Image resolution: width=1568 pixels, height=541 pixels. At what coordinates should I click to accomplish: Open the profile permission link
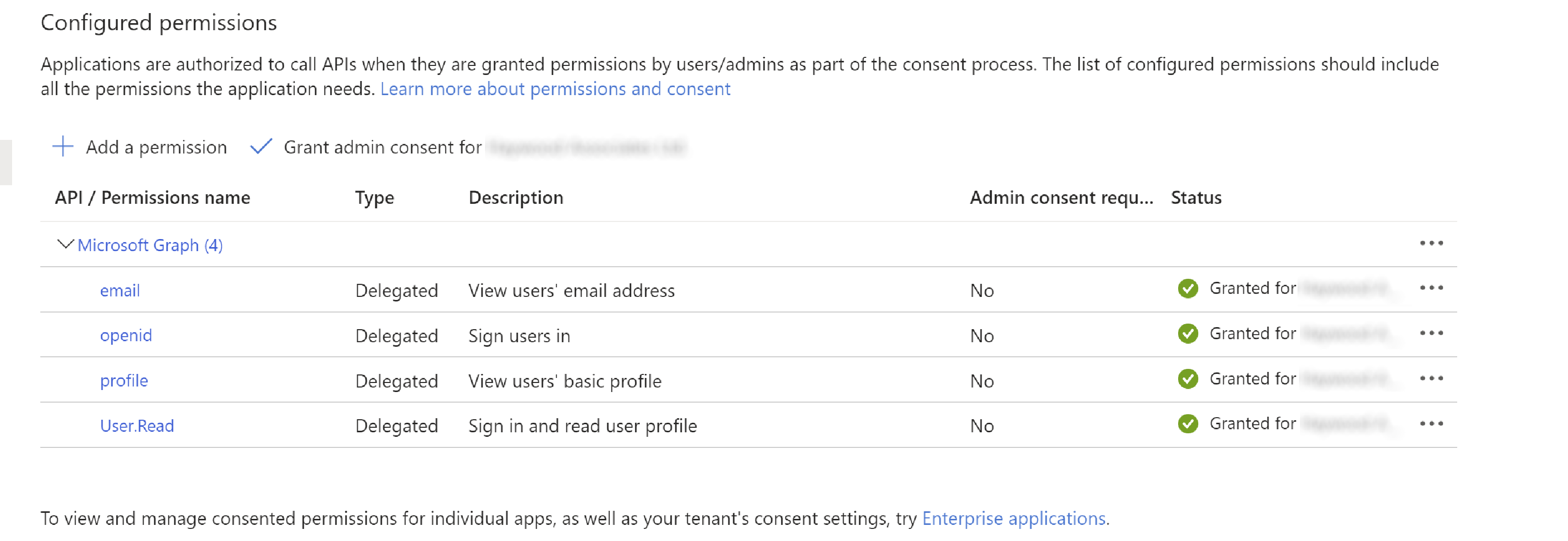click(123, 381)
